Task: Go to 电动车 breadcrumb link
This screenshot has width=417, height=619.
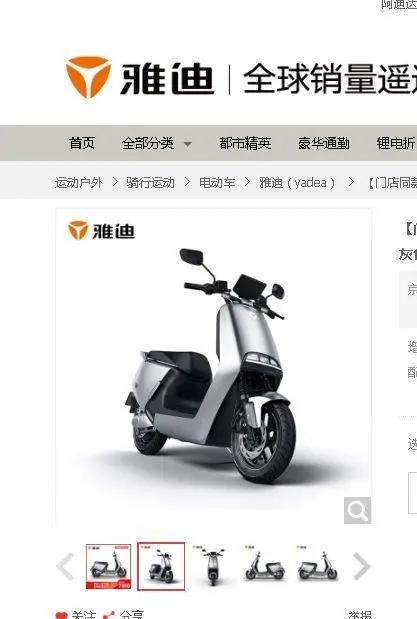Action: (217, 183)
